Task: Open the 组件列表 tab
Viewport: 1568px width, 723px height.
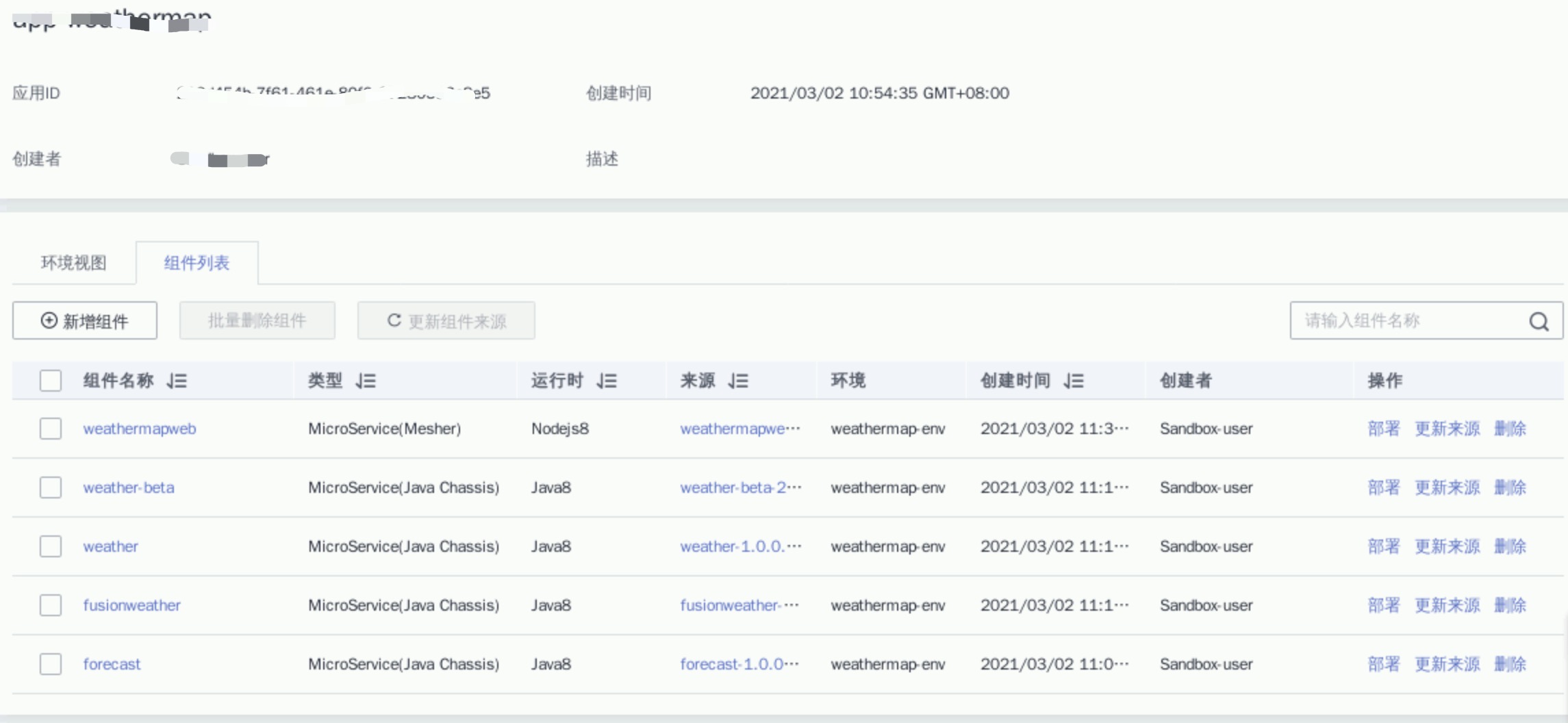Action: point(197,263)
